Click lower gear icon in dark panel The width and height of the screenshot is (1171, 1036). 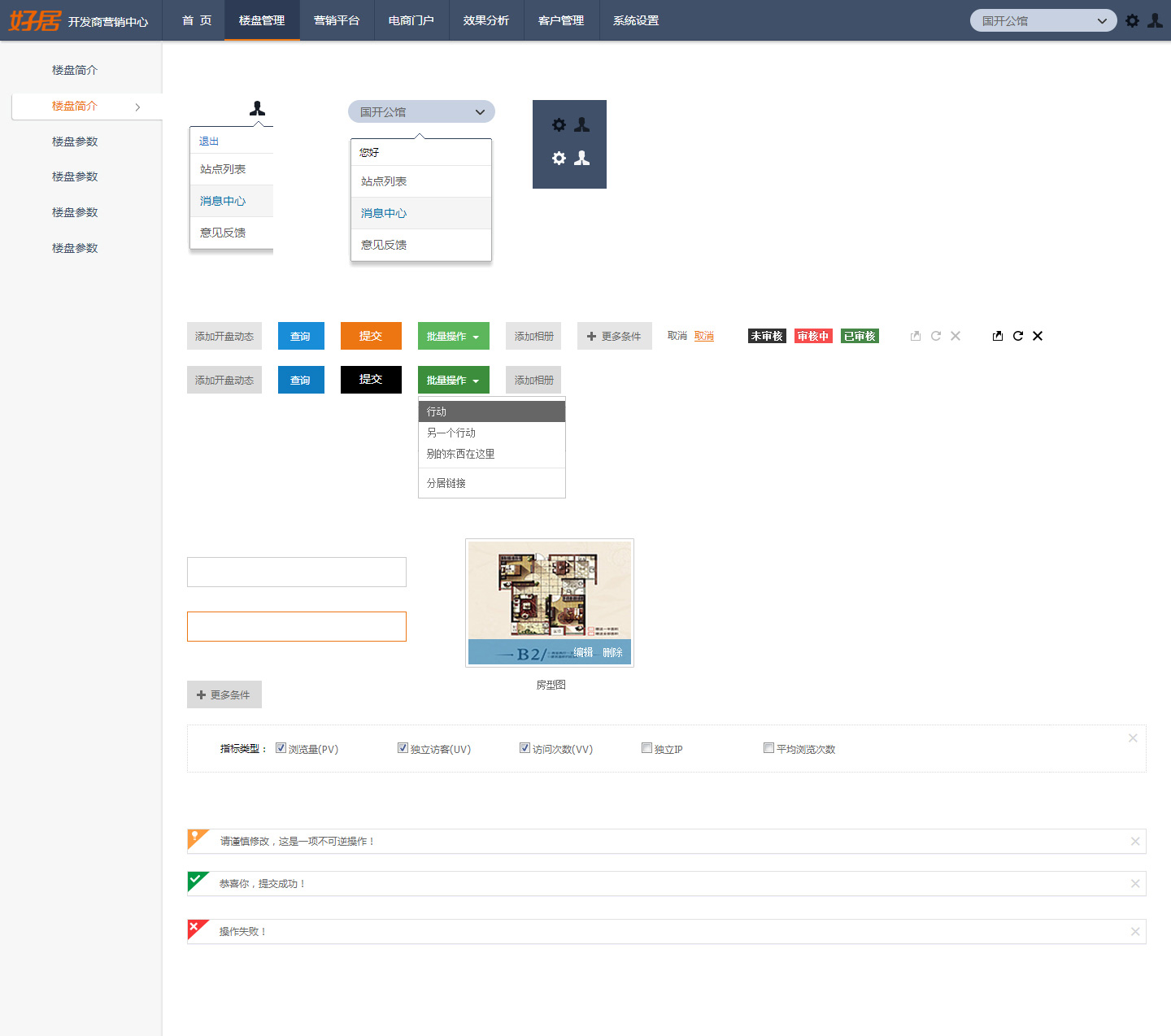click(559, 158)
